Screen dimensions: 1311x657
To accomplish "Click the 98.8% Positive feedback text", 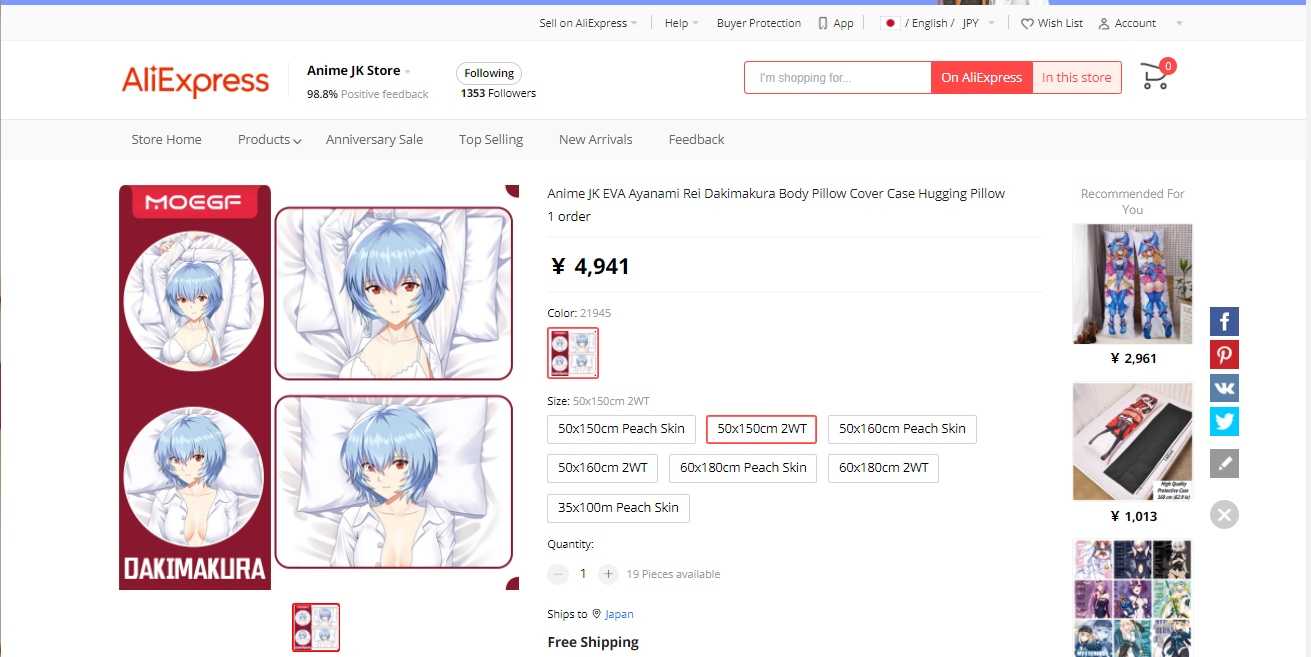I will (367, 94).
